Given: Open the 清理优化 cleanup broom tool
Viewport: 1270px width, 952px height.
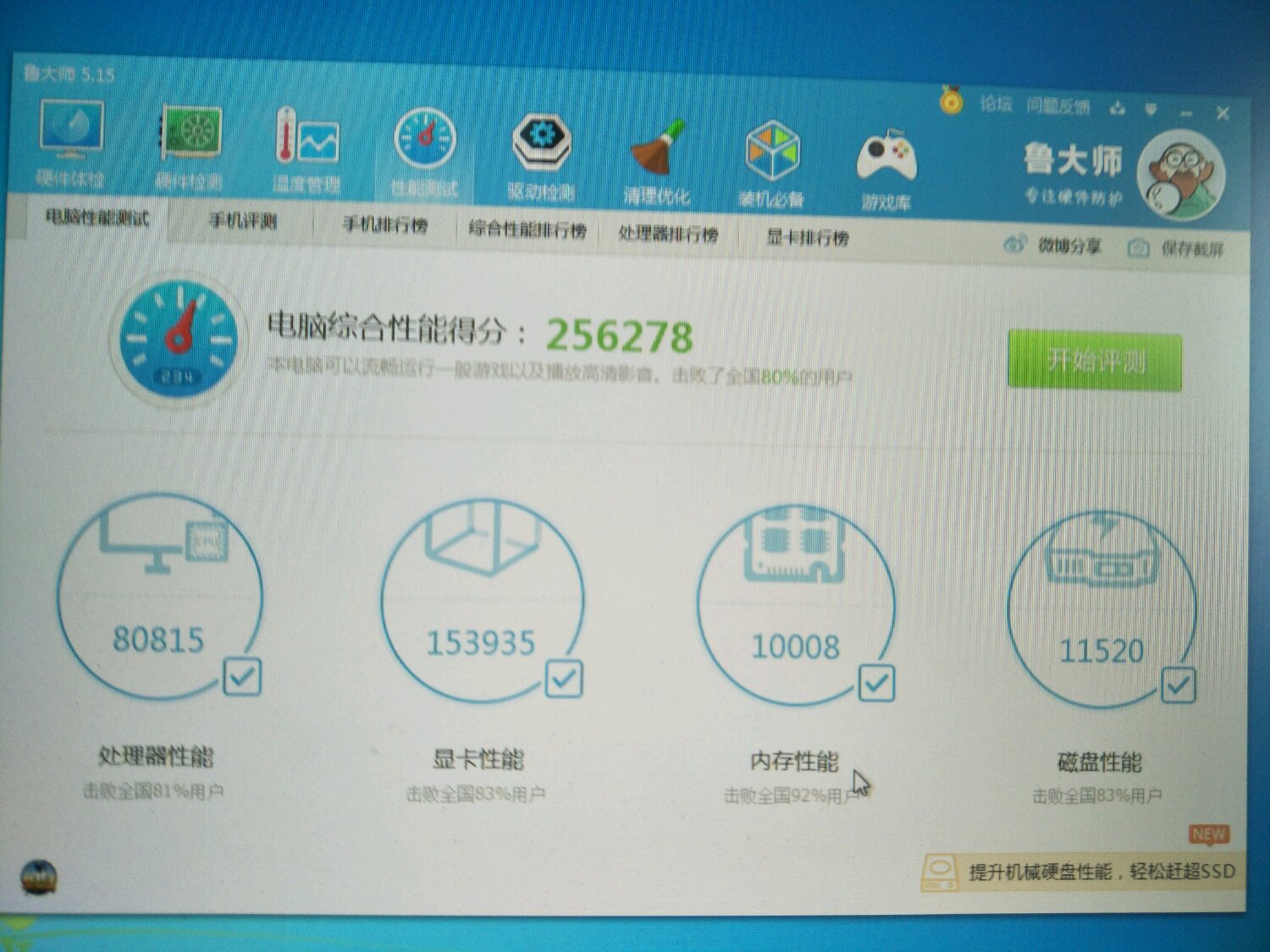Looking at the screenshot, I should click(x=657, y=162).
